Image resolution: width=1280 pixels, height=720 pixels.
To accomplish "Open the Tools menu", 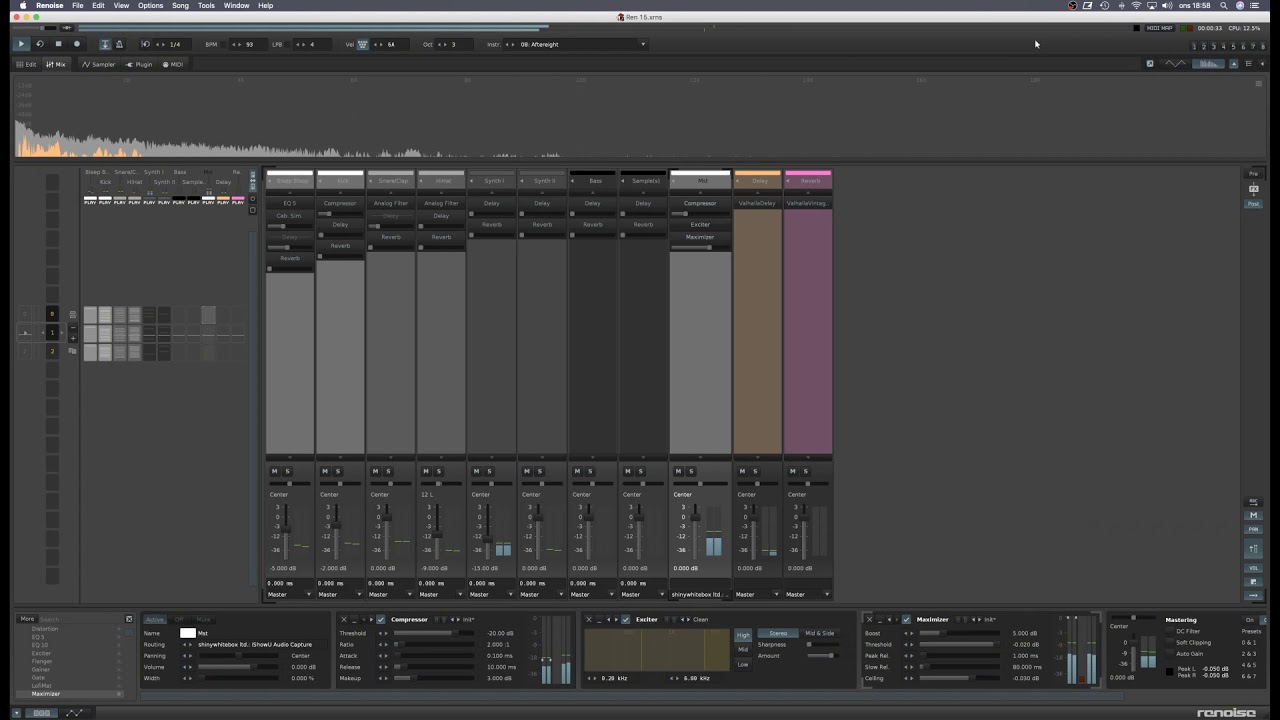I will (206, 6).
